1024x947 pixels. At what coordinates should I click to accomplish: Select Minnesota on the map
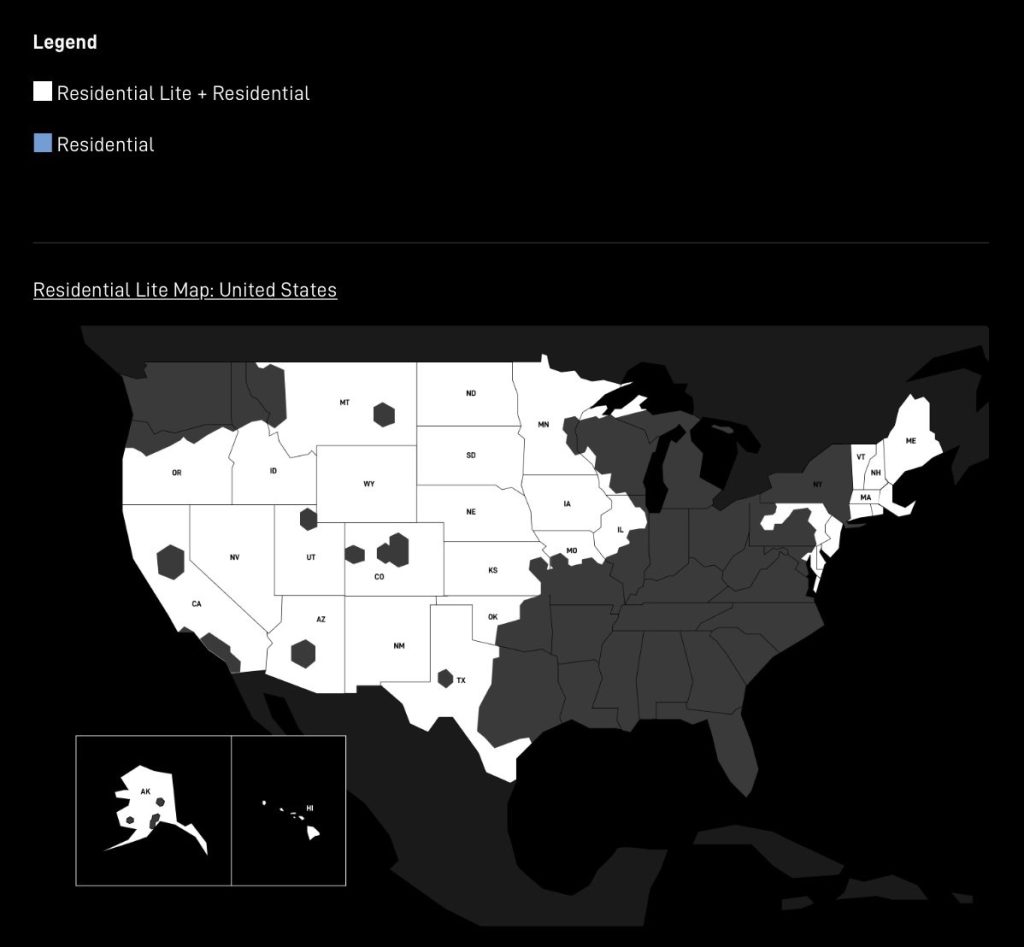[543, 425]
